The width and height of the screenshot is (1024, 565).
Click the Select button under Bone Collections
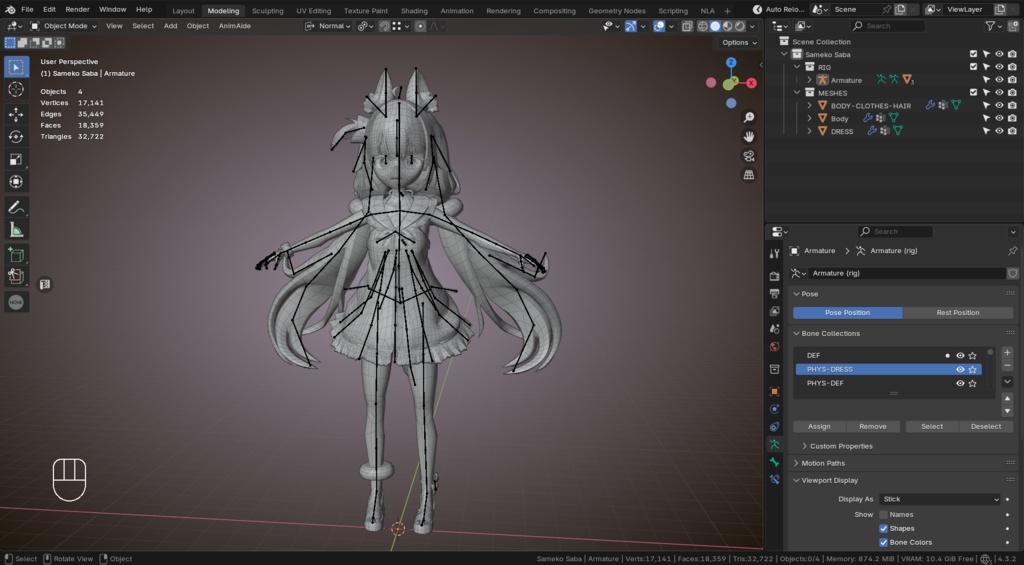click(932, 427)
